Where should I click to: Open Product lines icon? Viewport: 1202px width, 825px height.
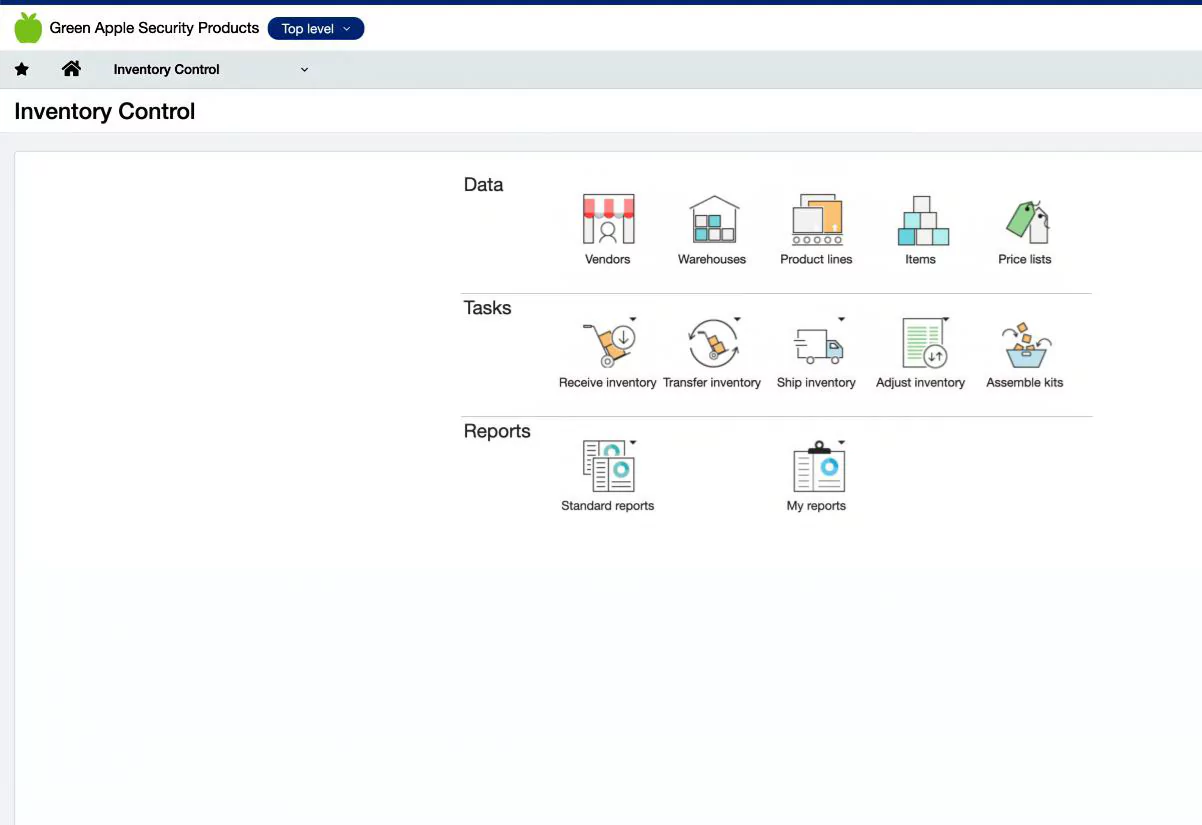816,220
